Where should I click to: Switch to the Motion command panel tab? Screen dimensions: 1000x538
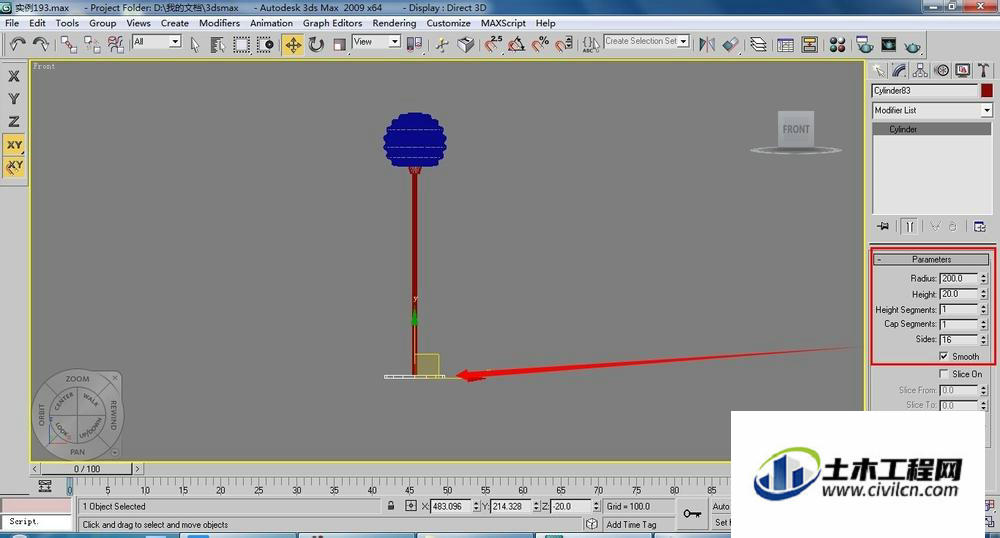tap(941, 70)
